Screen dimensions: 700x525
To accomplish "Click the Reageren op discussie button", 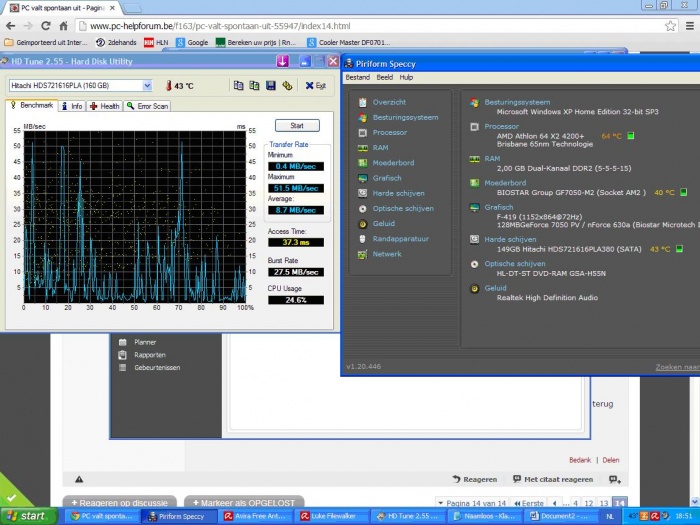I will [x=120, y=502].
